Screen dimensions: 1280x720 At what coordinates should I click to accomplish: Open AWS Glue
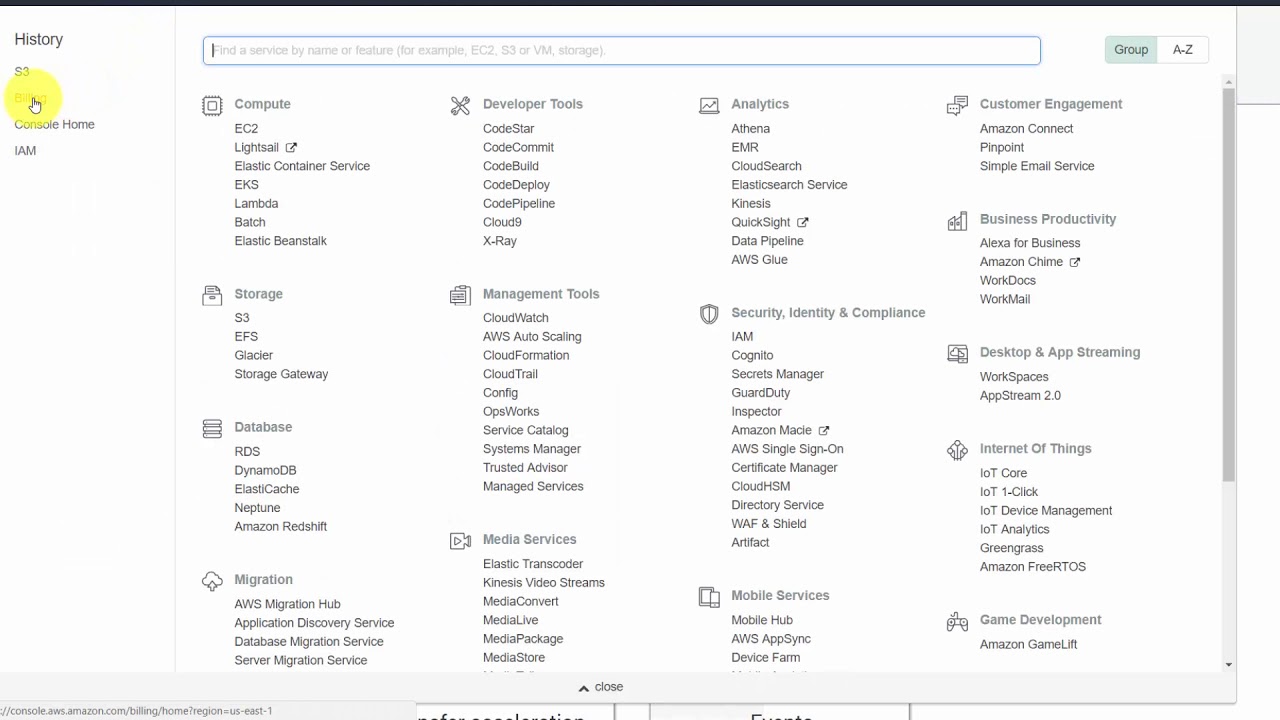pos(759,260)
